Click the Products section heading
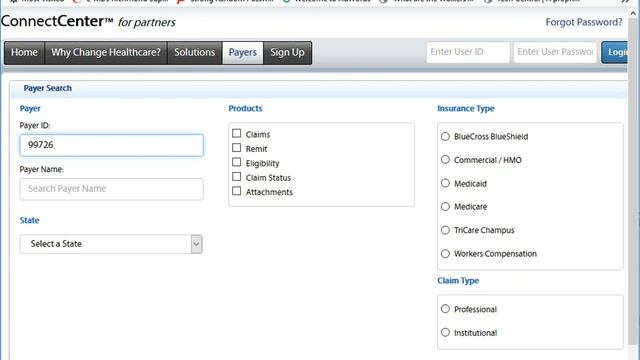 click(x=245, y=109)
